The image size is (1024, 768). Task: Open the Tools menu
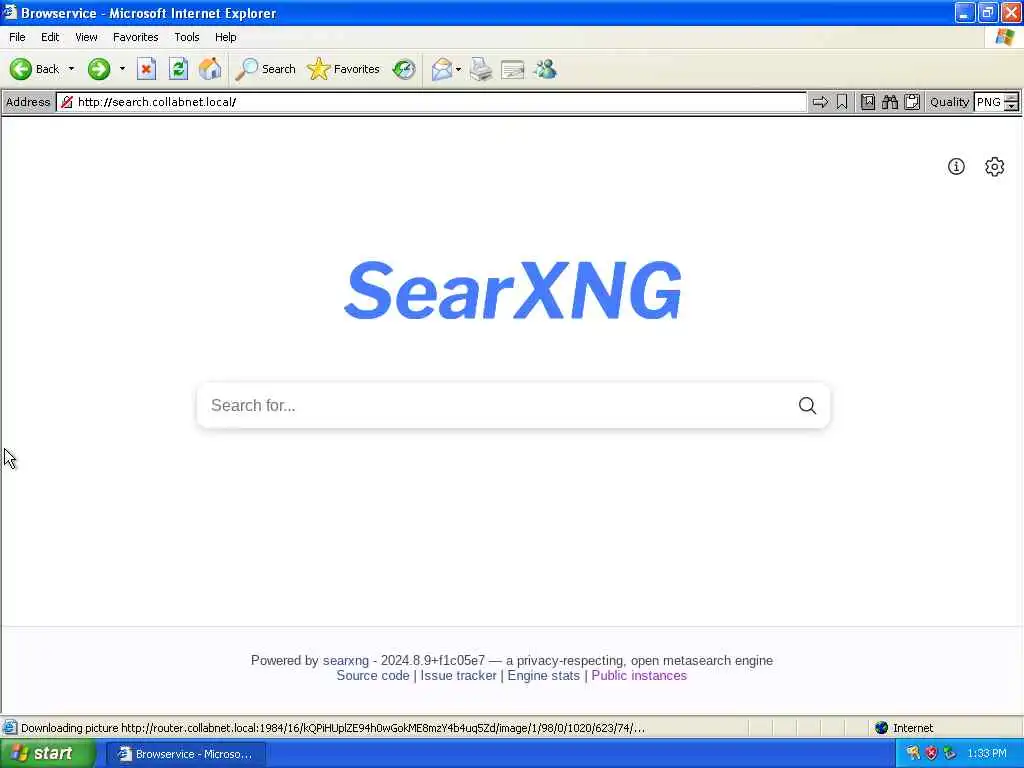(187, 37)
